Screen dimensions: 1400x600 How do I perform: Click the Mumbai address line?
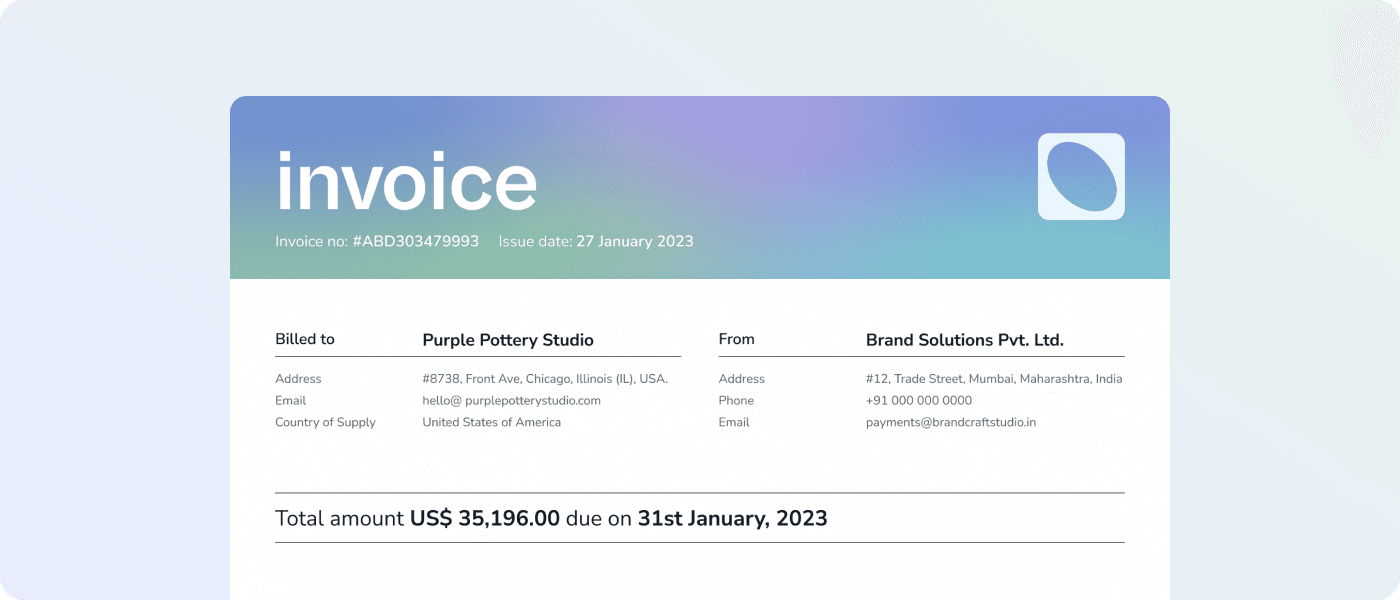click(x=994, y=378)
